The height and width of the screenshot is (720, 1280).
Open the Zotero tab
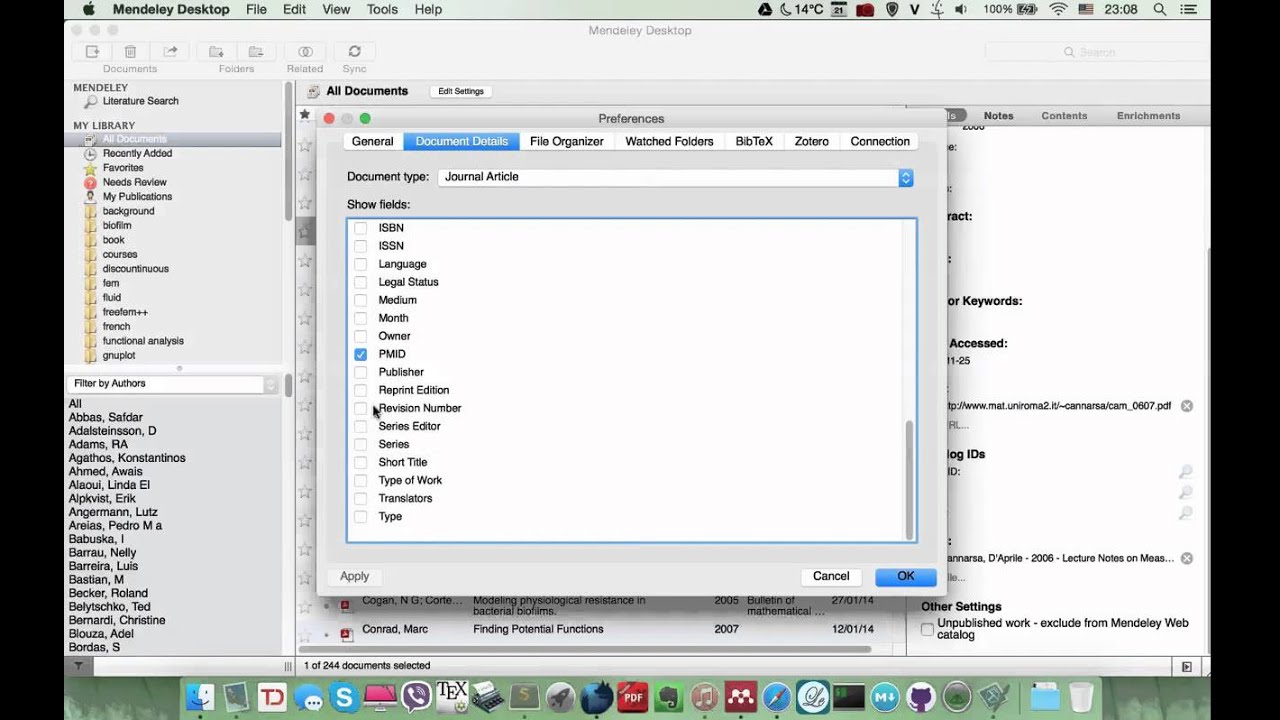pyautogui.click(x=811, y=142)
